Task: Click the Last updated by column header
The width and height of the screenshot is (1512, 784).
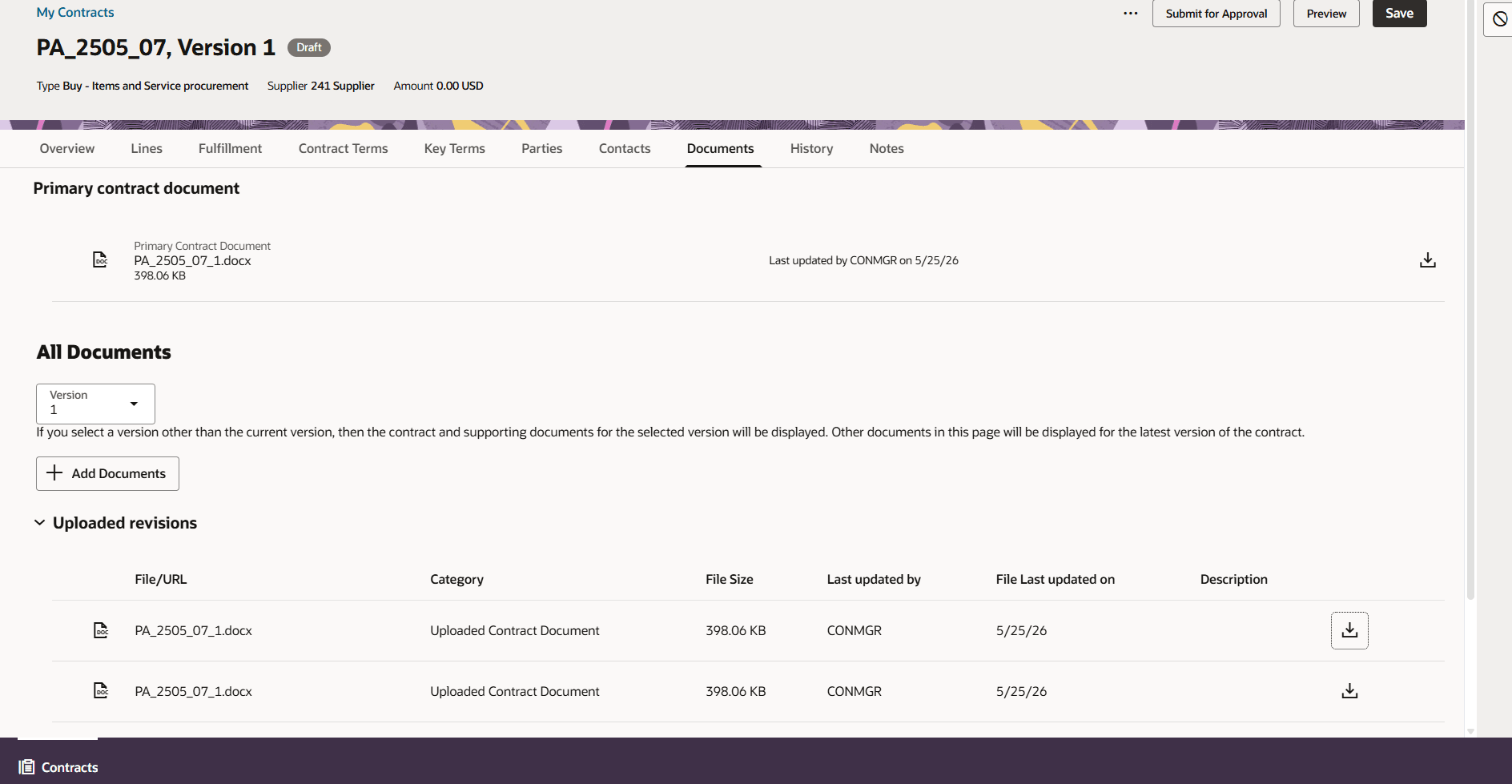Action: 874,580
